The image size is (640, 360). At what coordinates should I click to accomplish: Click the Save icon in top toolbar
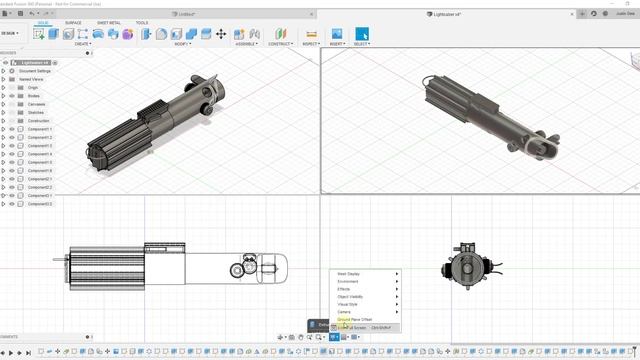click(x=20, y=13)
